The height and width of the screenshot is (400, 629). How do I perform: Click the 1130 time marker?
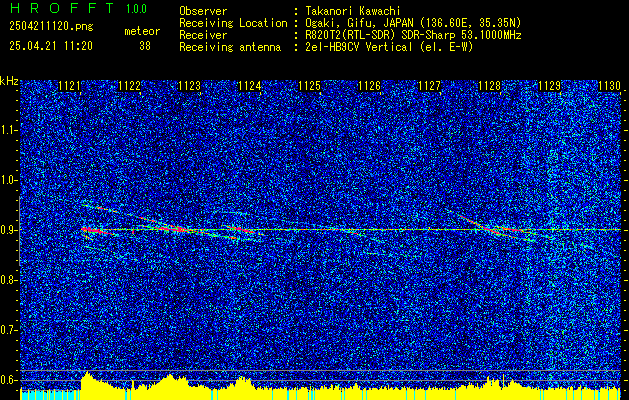pyautogui.click(x=609, y=86)
